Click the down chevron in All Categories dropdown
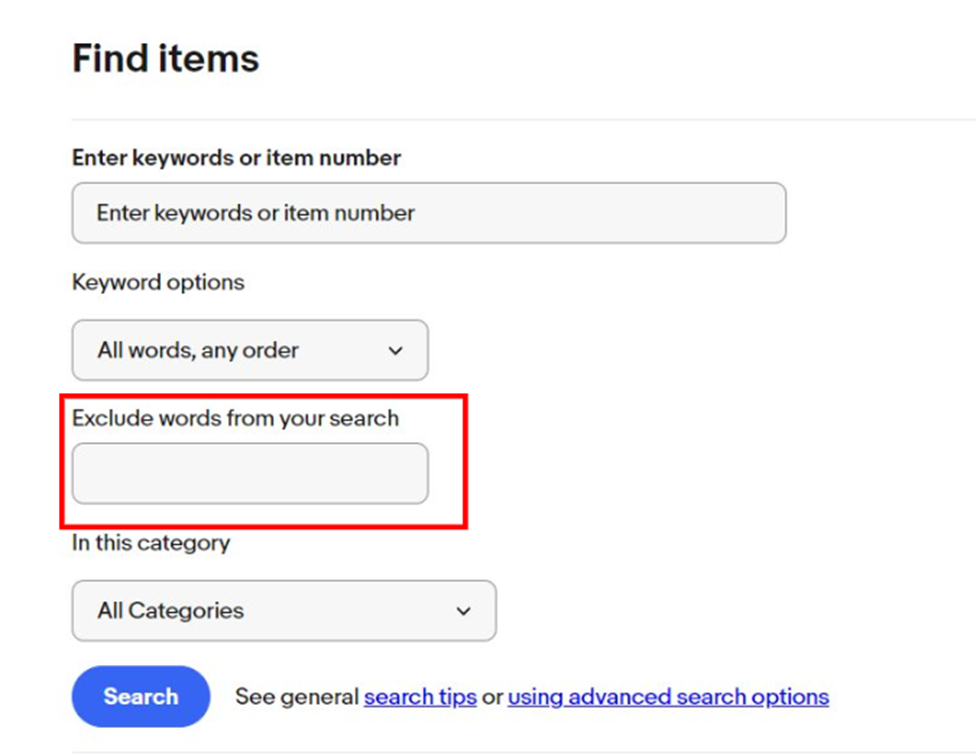The width and height of the screenshot is (976, 755). (463, 611)
